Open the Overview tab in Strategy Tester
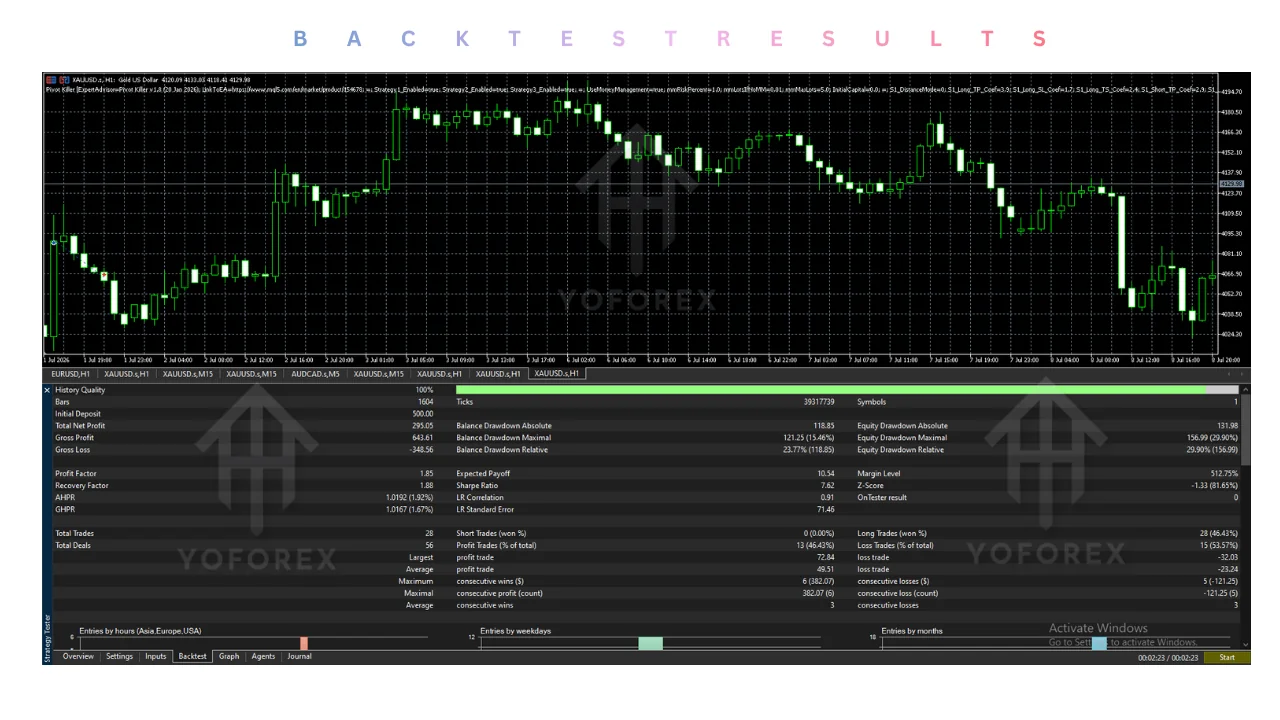1280x720 pixels. [78, 657]
